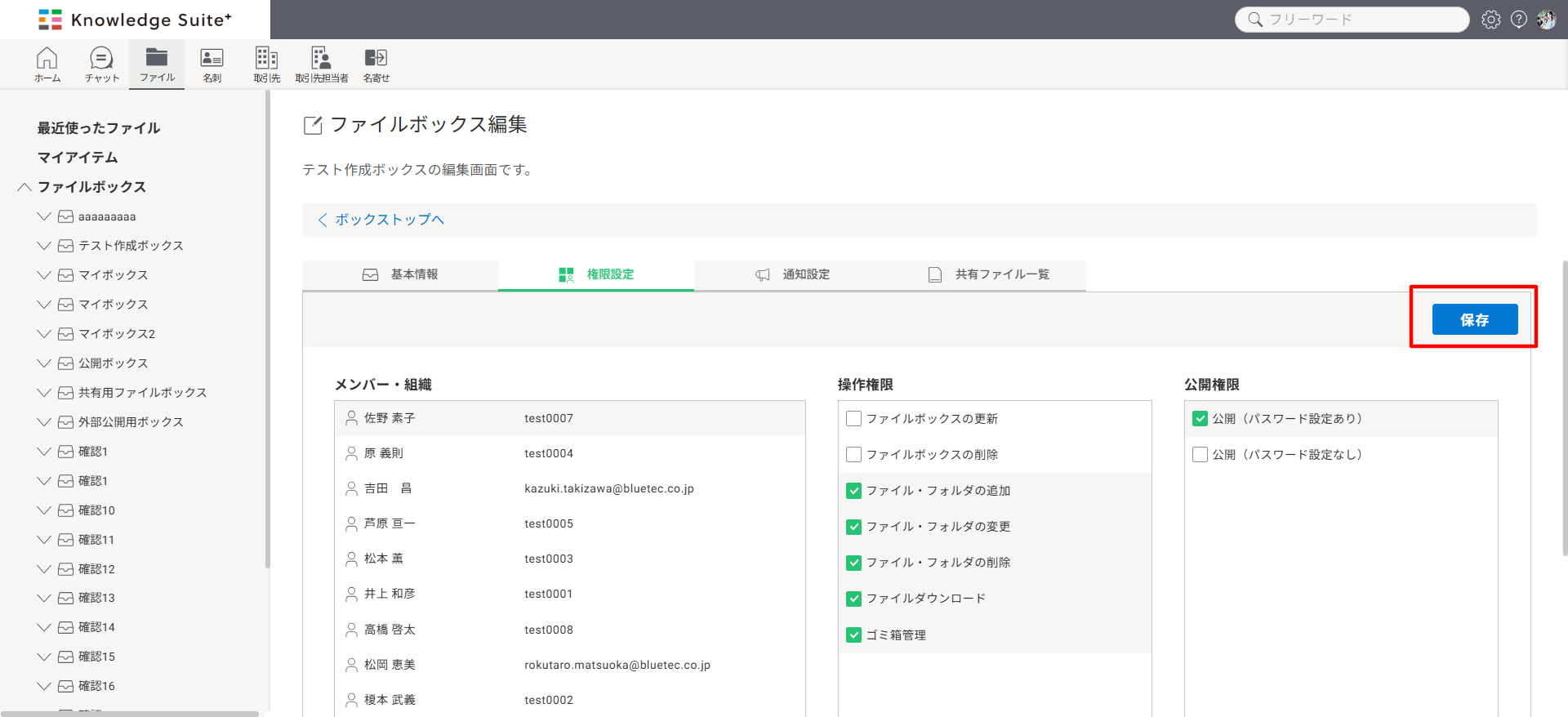
Task: Click the box icon for 確認10
Action: (x=66, y=510)
